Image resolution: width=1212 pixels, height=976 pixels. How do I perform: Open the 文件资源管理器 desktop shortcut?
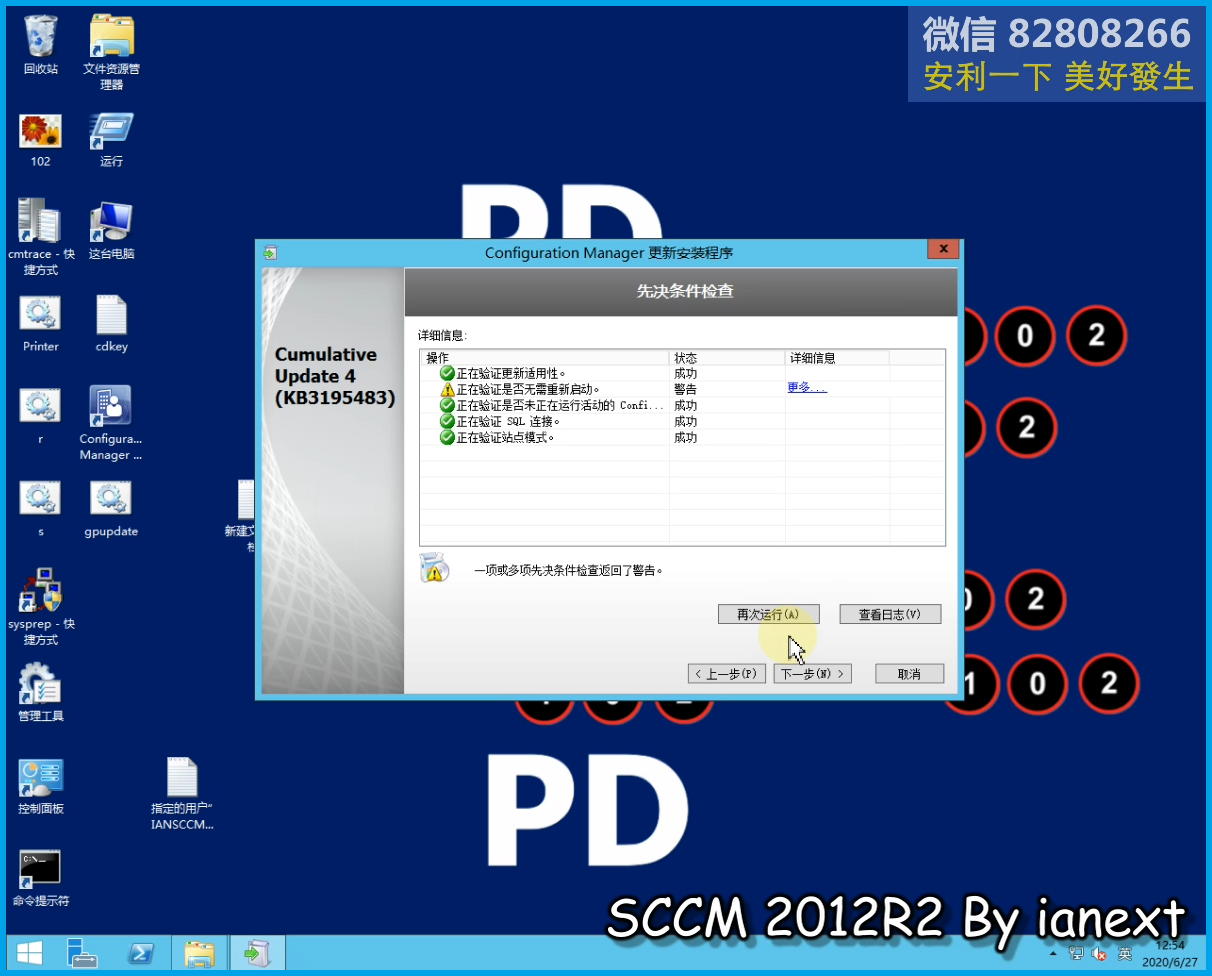click(x=111, y=52)
